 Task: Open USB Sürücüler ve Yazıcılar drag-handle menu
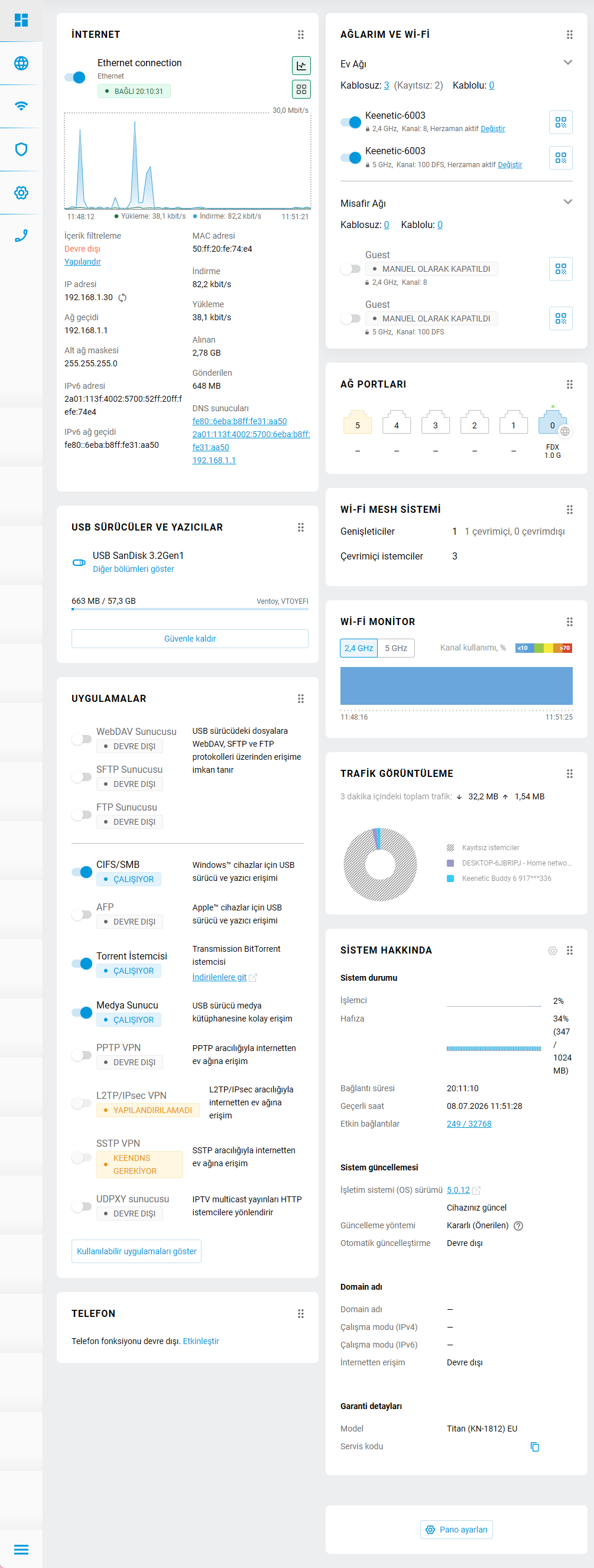coord(300,527)
